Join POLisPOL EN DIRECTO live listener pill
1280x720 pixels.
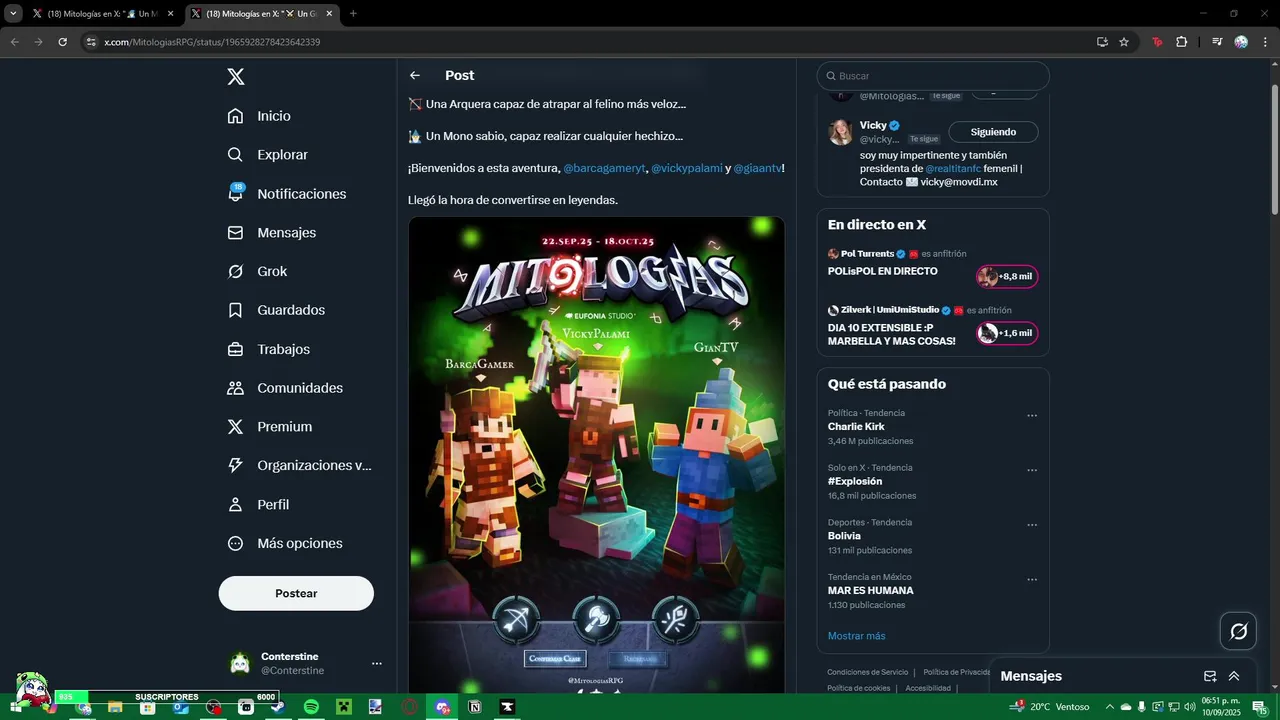(1008, 276)
